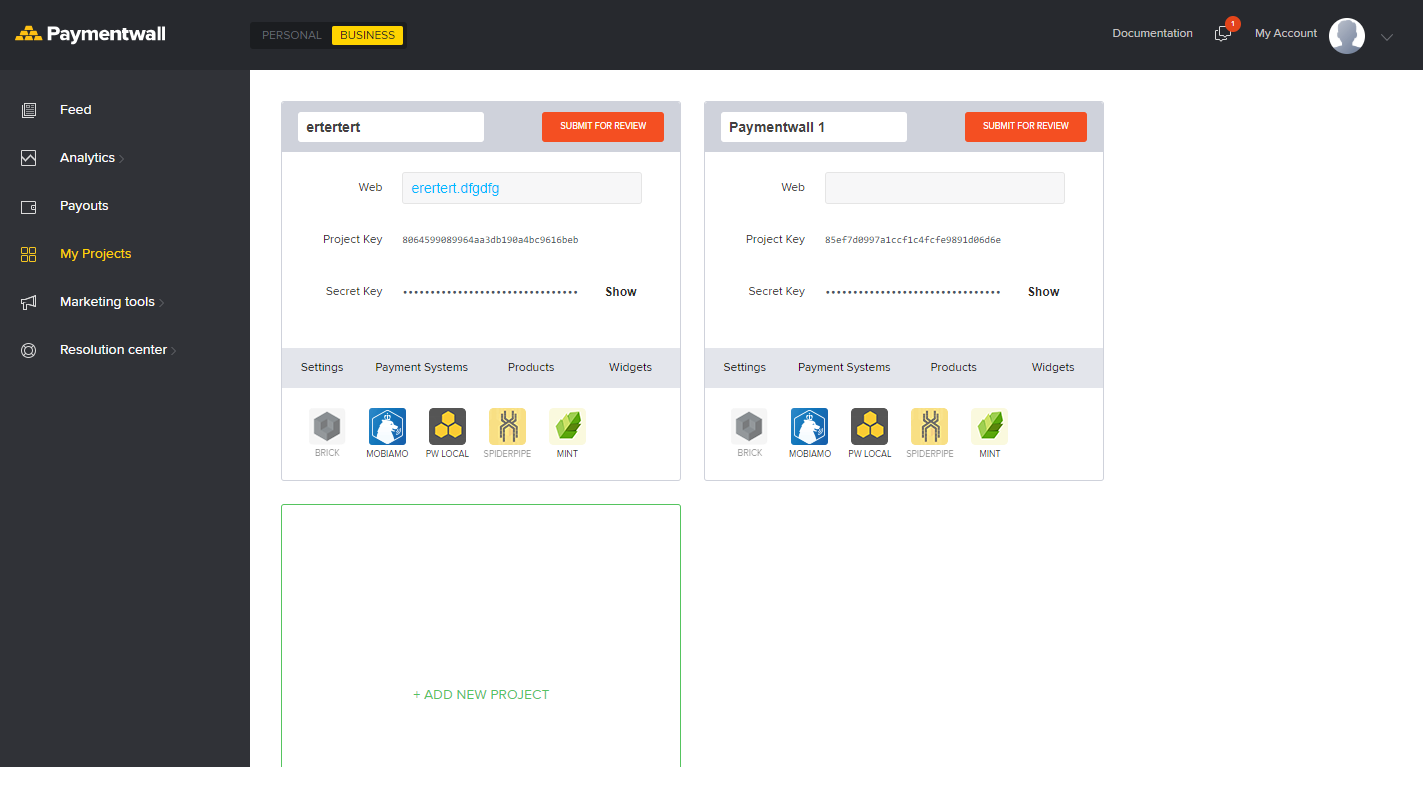Open PW Local payment system
Image resolution: width=1423 pixels, height=806 pixels.
click(447, 428)
